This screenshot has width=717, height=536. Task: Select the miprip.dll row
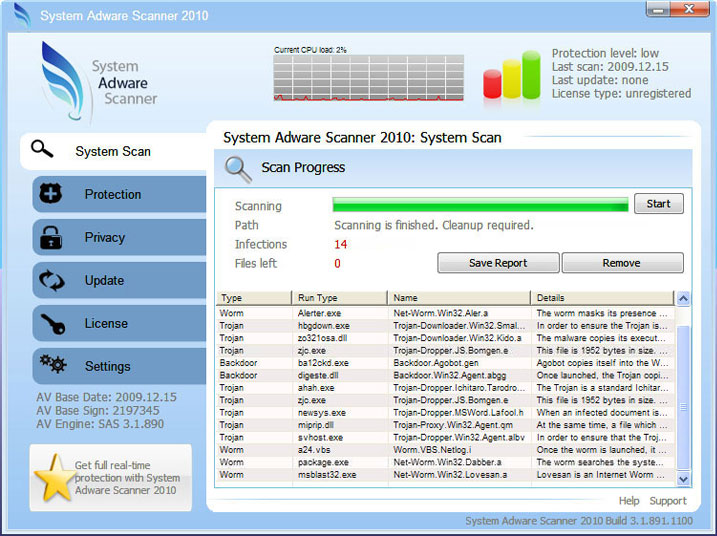pyautogui.click(x=446, y=425)
